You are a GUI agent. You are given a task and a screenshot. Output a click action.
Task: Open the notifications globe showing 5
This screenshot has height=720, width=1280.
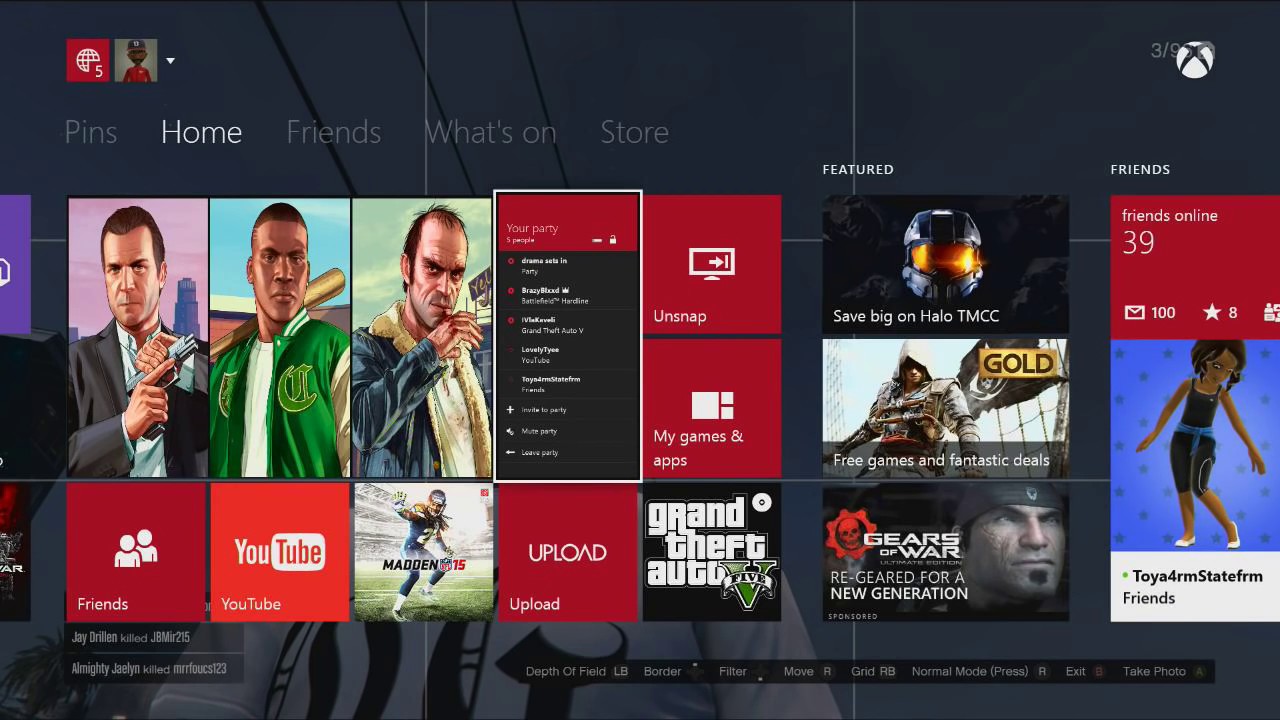click(87, 60)
